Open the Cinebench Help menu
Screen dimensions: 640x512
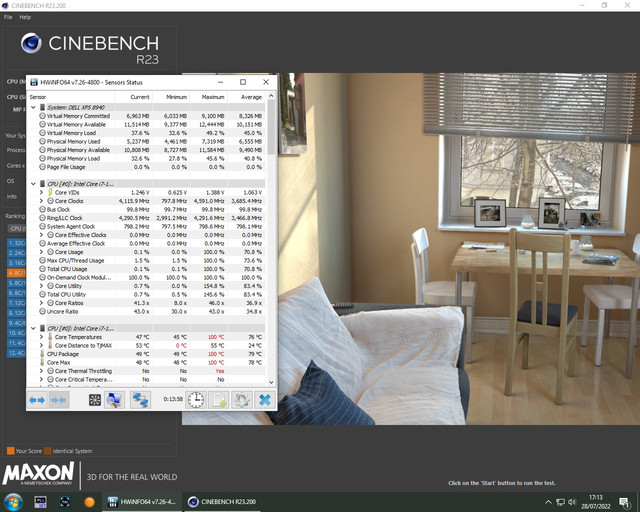(x=25, y=17)
